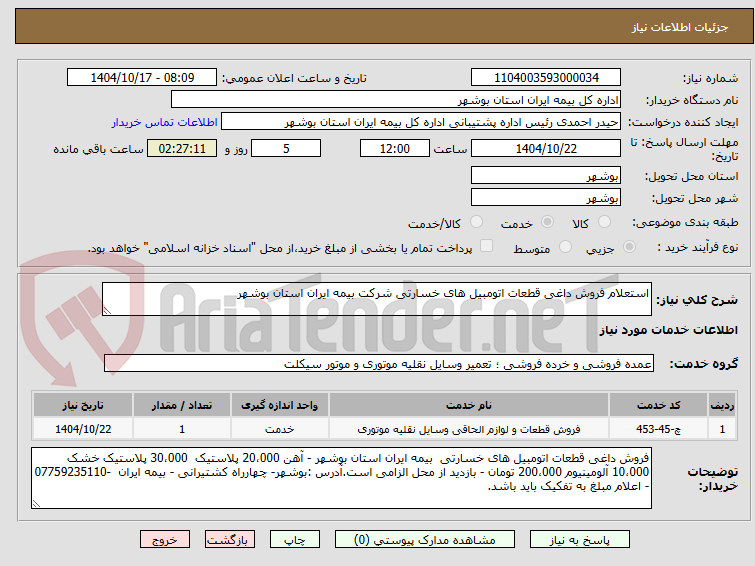Screen dimensions: 755x566
Task: Click service name cell فروش قطعات و لوازم الحاقی
Action: [469, 429]
